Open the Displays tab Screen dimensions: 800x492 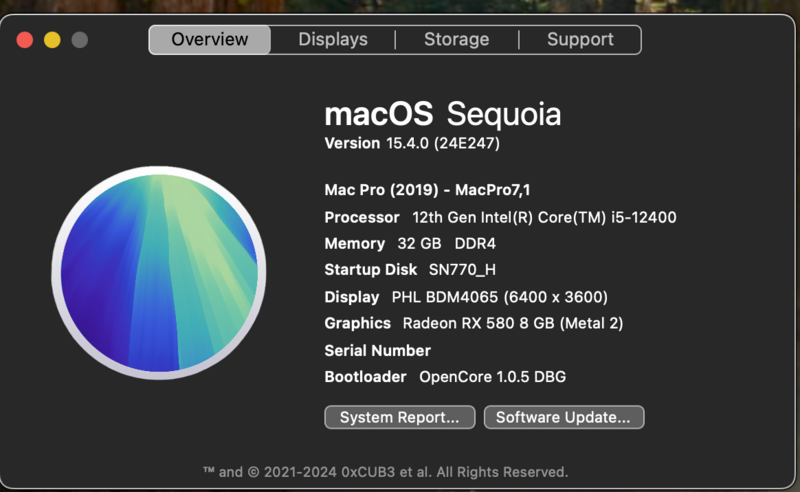coord(333,40)
